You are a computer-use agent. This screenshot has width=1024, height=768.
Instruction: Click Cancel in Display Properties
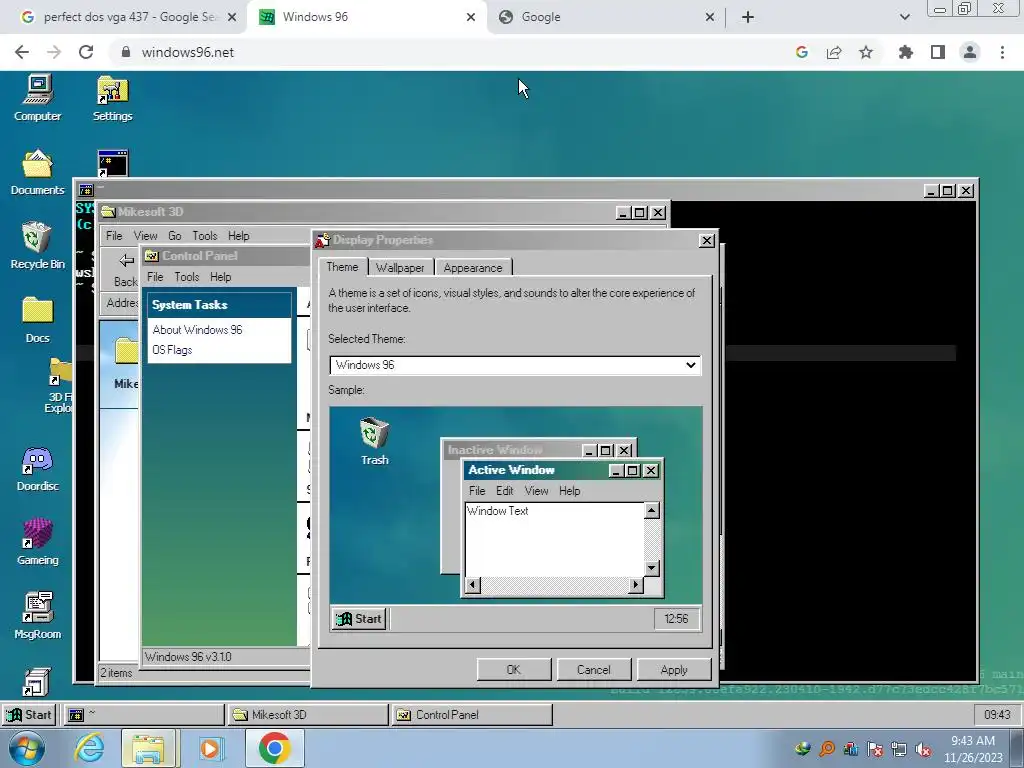click(594, 669)
